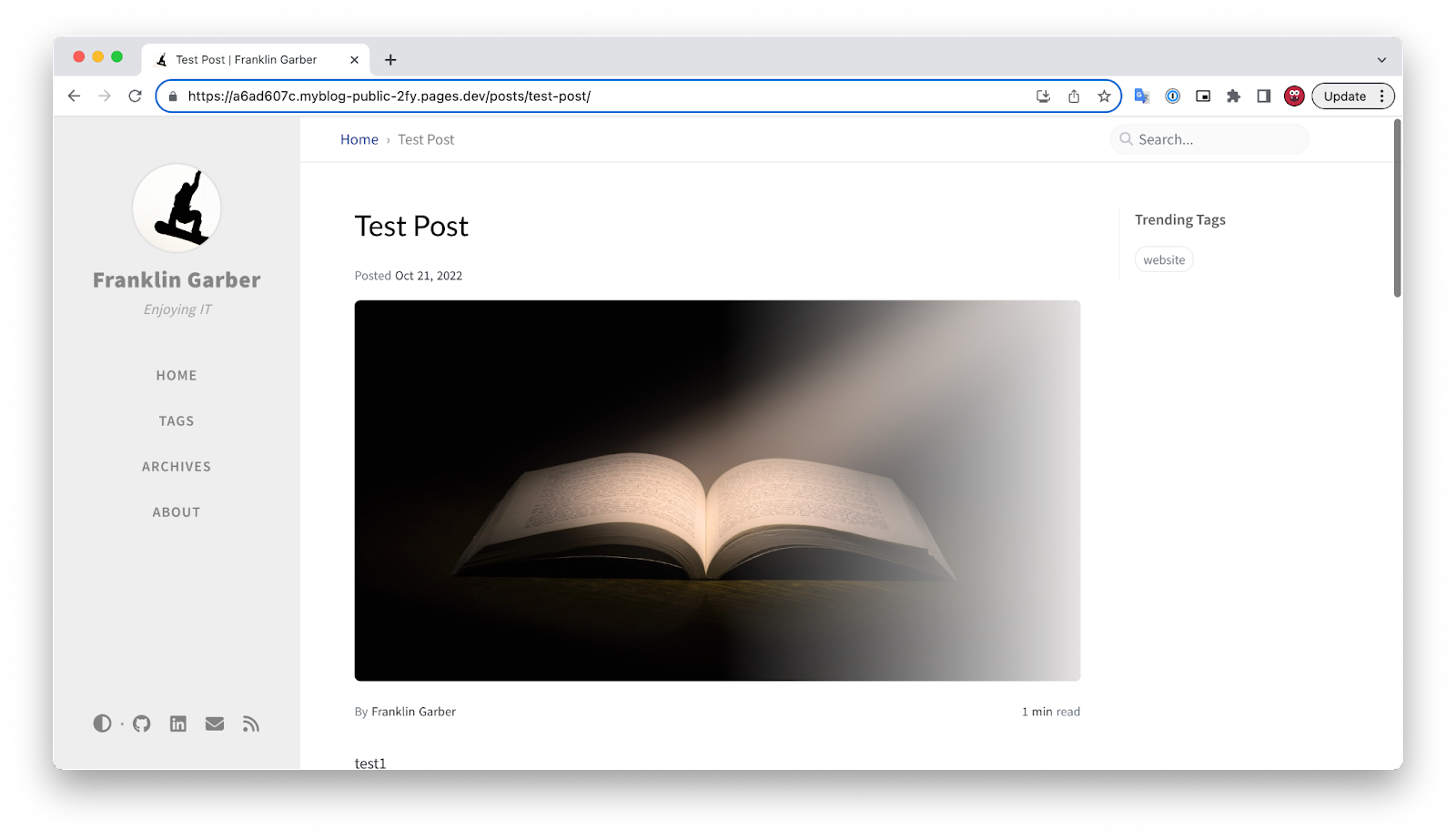Open the Chrome three-dot menu

click(1381, 96)
